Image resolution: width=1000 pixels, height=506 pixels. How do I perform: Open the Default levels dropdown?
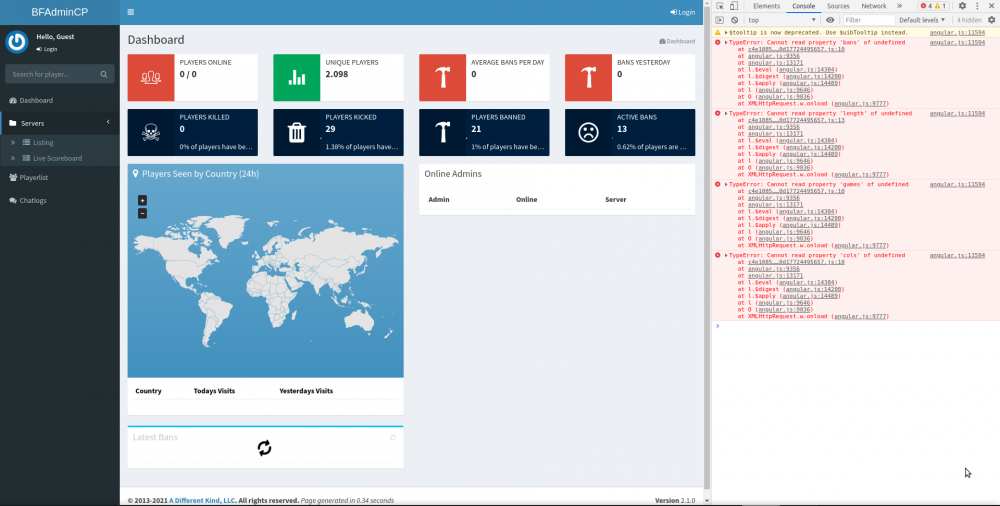tap(923, 20)
